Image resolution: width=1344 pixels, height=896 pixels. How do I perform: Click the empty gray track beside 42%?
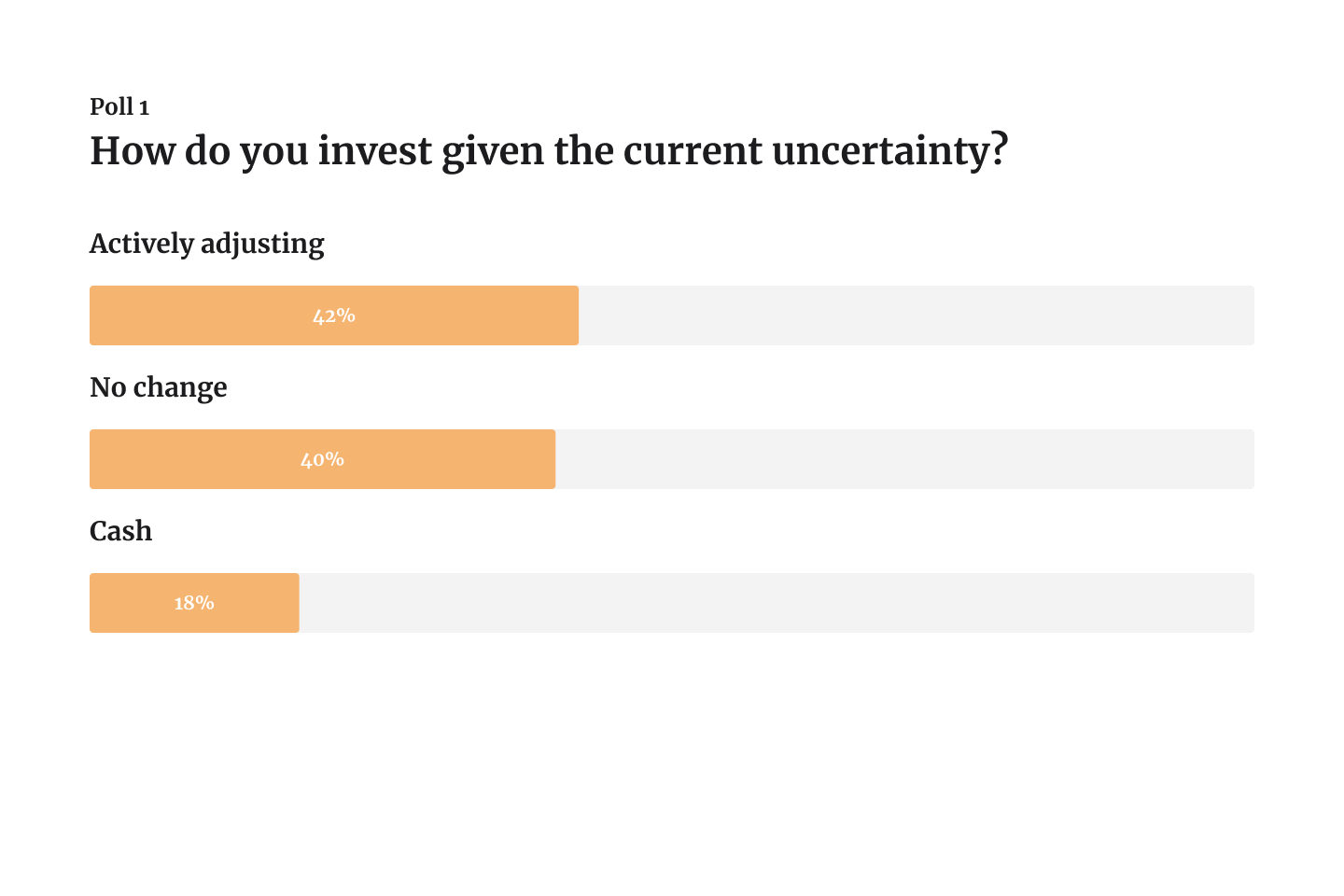click(915, 315)
